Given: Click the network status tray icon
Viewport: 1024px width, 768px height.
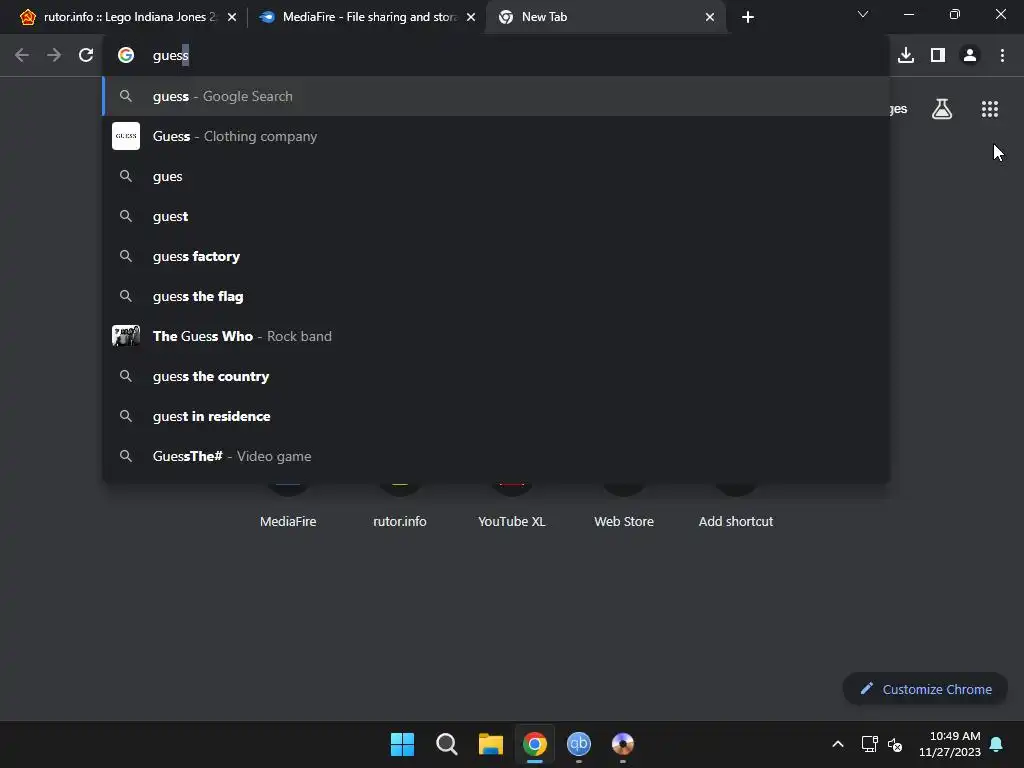Looking at the screenshot, I should [x=869, y=744].
